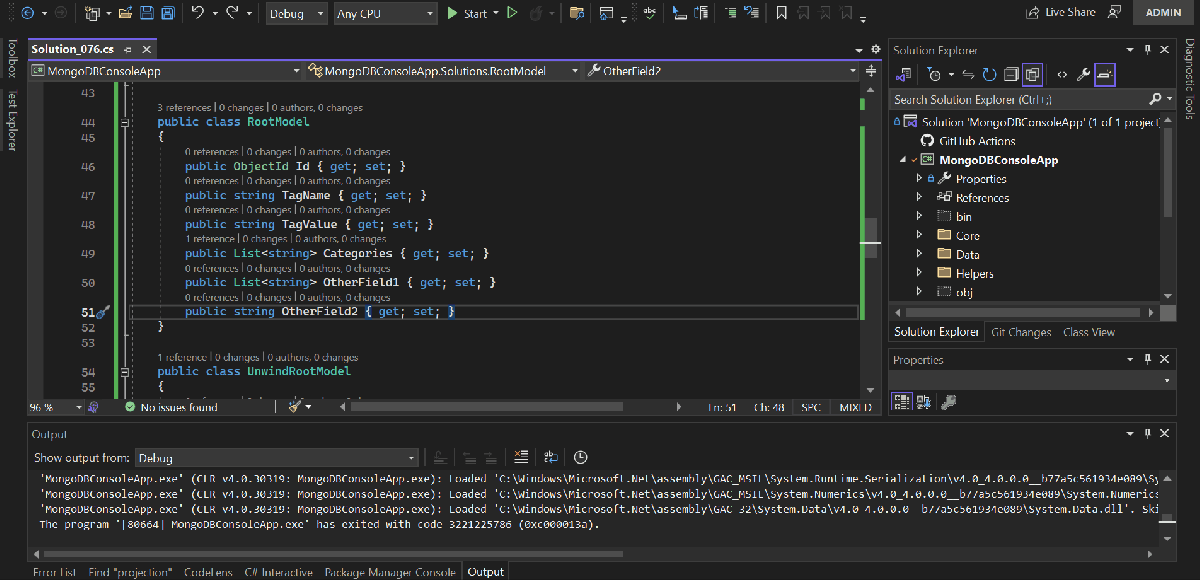Start without debugging using outlined play icon
This screenshot has width=1200, height=580.
coord(512,13)
